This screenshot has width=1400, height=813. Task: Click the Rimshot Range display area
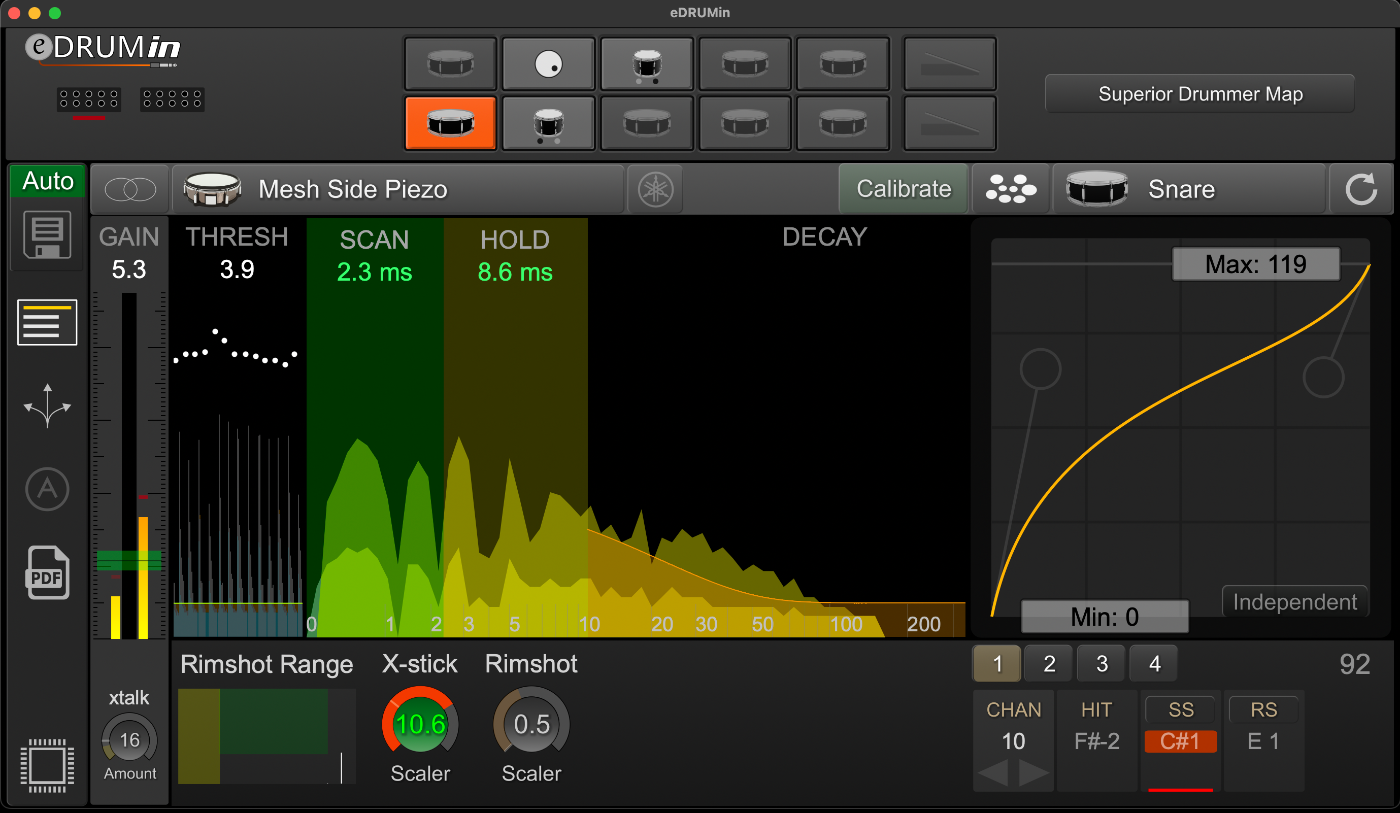(x=267, y=736)
